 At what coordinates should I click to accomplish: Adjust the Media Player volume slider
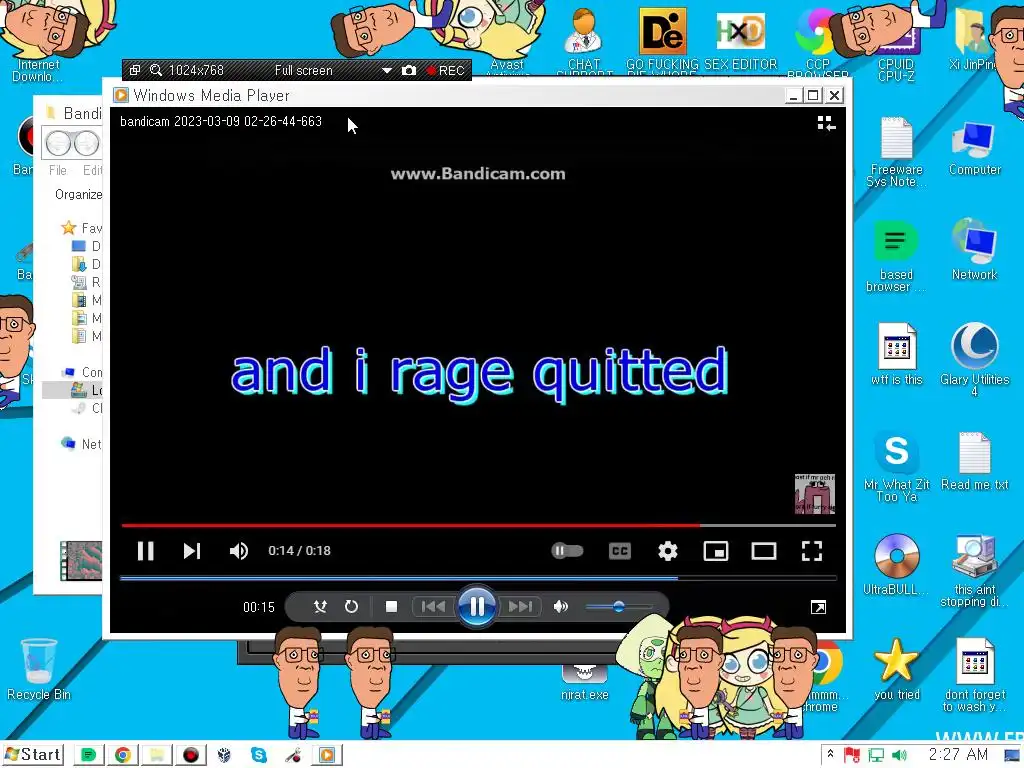tap(618, 607)
